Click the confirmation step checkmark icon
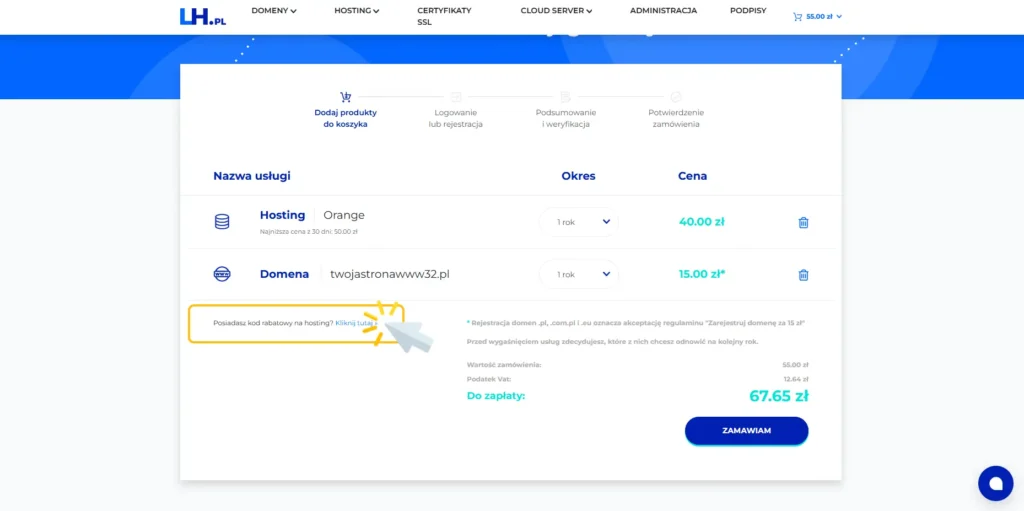The width and height of the screenshot is (1024, 511). 676,97
